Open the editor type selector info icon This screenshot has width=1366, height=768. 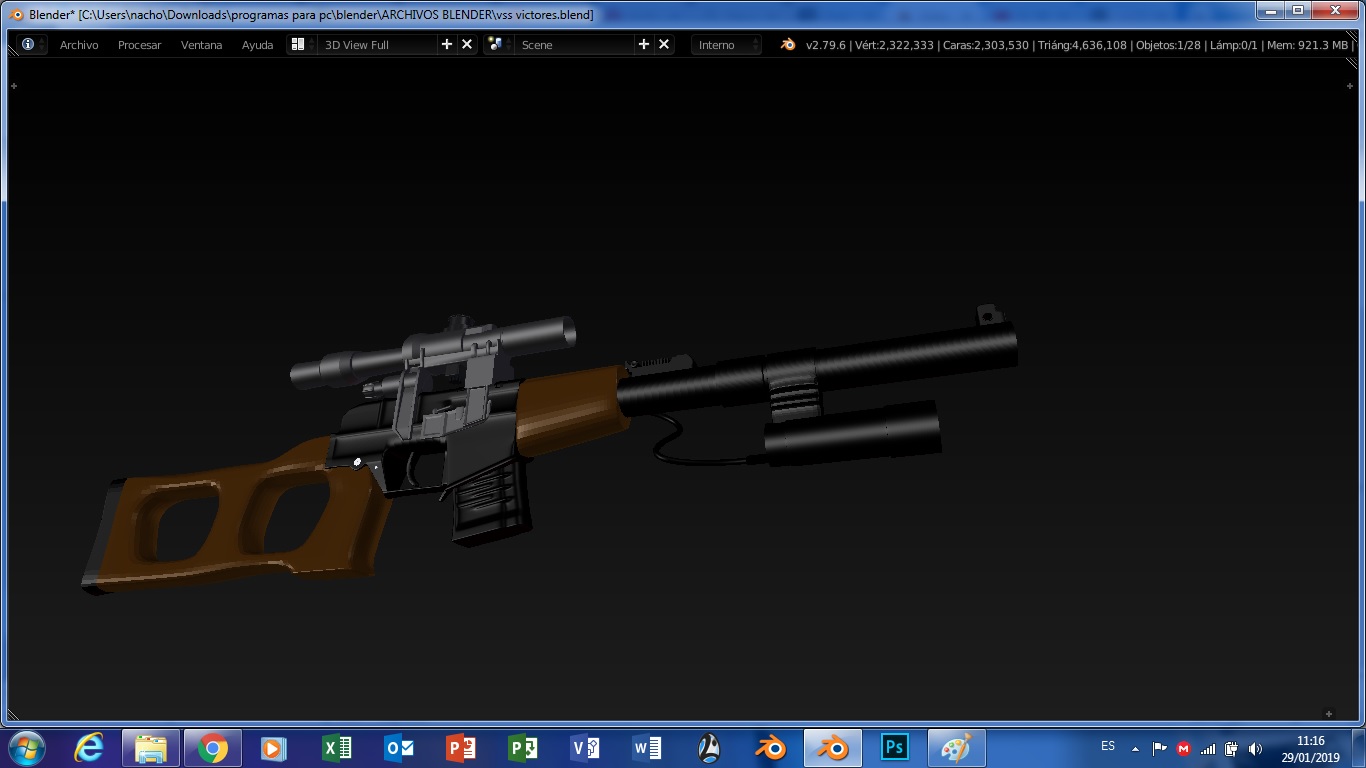32,45
